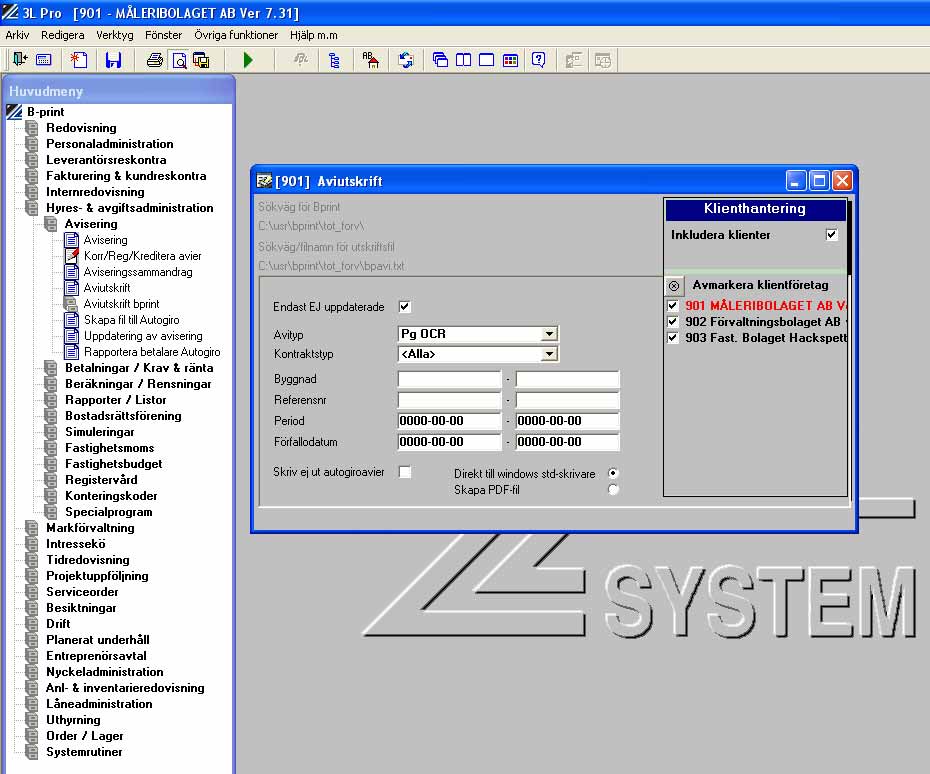
Task: Click the blue save diskette icon
Action: [x=113, y=60]
